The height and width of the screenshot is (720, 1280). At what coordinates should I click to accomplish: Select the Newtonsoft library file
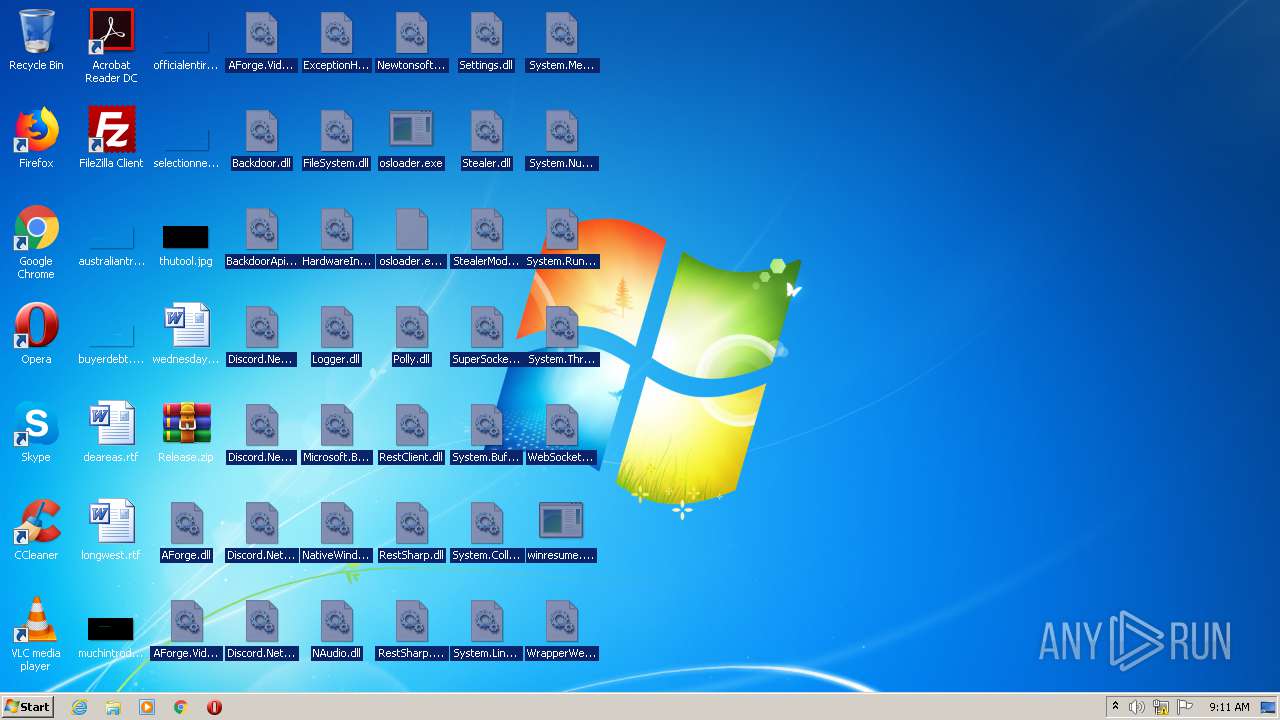(x=411, y=40)
